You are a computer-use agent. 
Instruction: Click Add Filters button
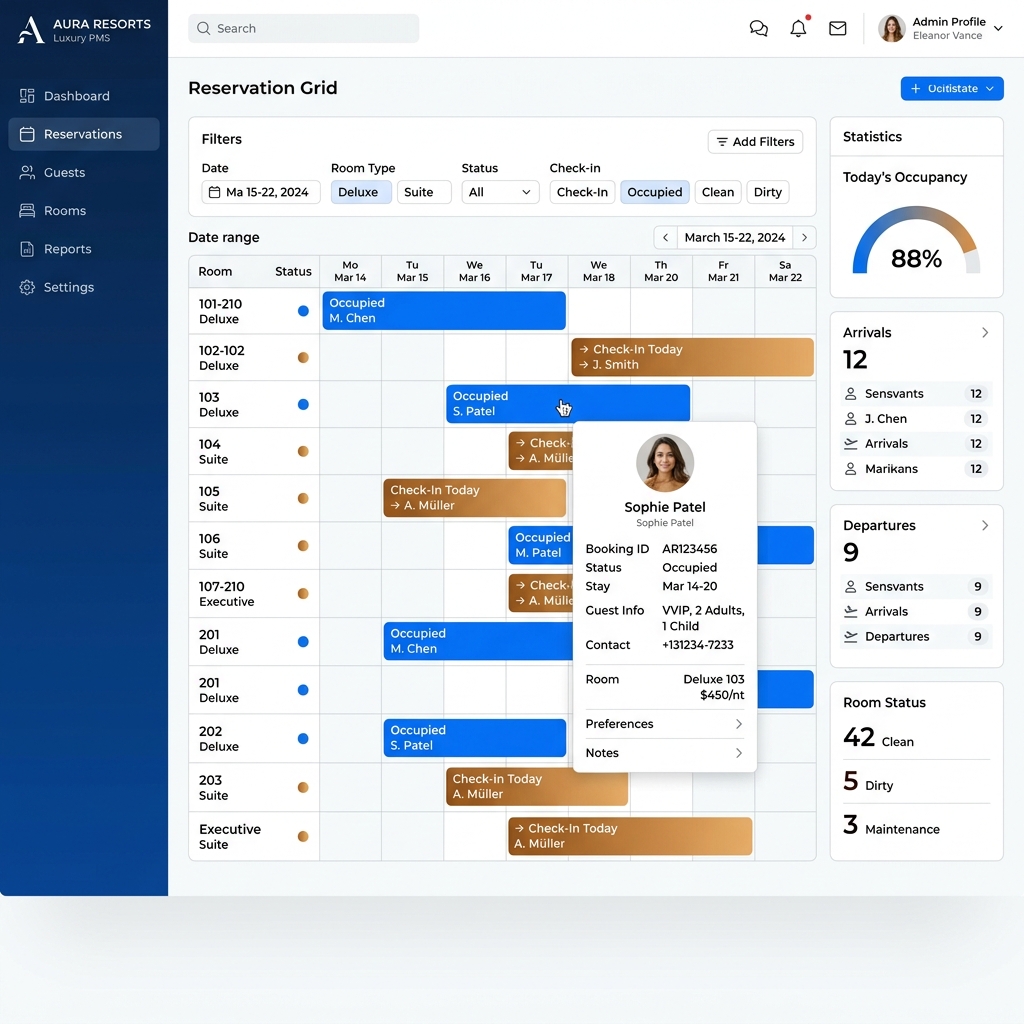click(x=755, y=142)
